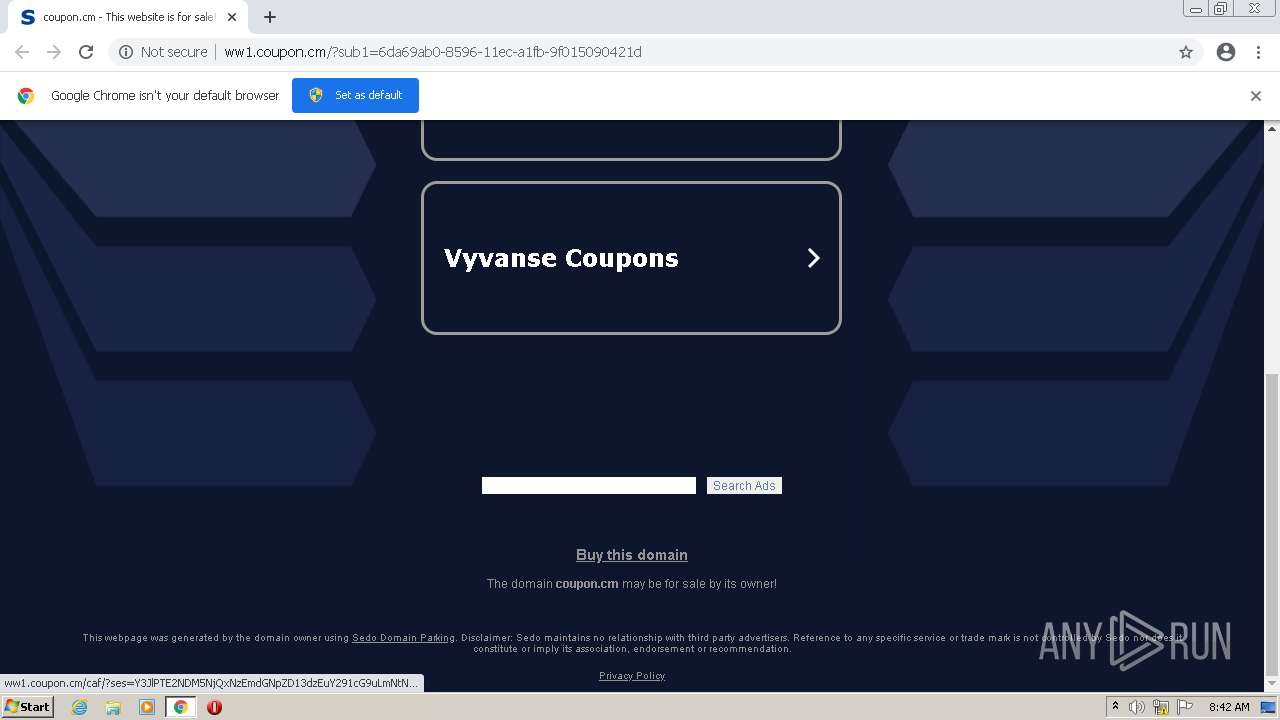This screenshot has height=720, width=1280.
Task: Reload the page with refresh icon
Action: tap(86, 52)
